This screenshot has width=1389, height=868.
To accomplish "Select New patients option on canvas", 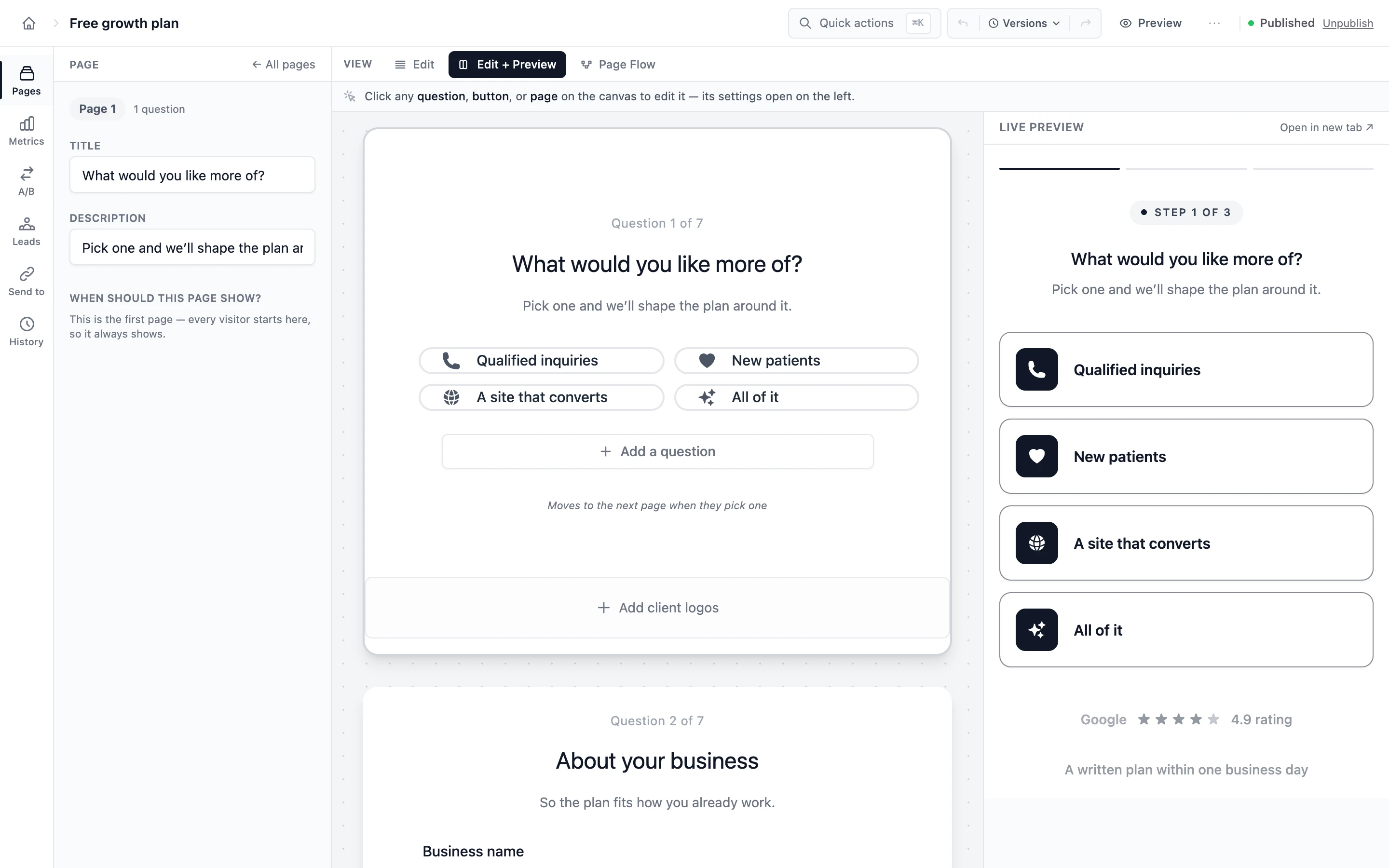I will click(796, 361).
